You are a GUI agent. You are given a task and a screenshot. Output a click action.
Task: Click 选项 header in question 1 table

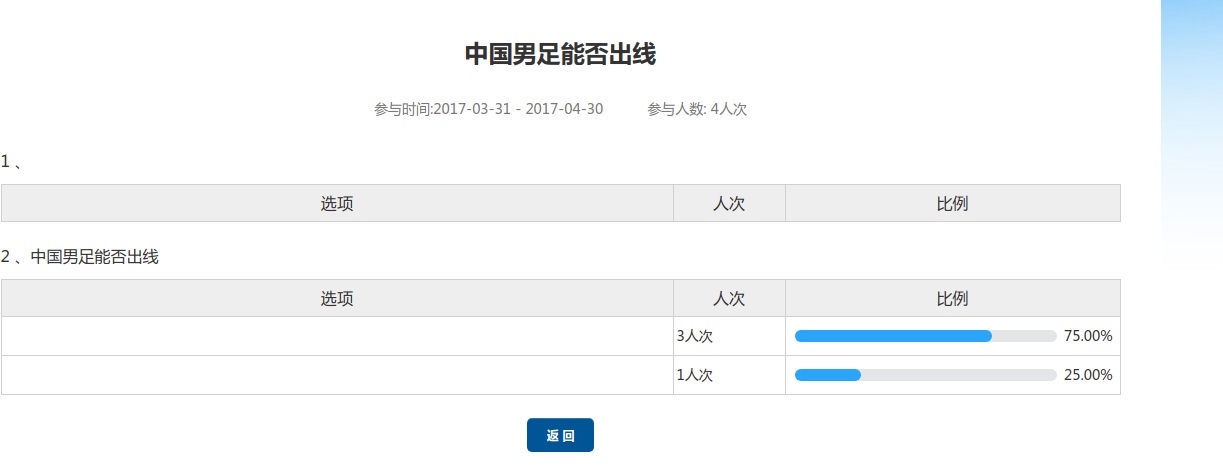pyautogui.click(x=337, y=203)
